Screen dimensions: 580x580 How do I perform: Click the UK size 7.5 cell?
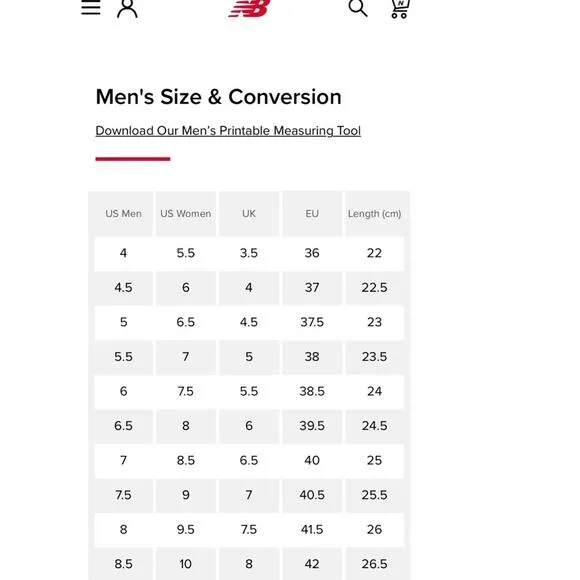click(249, 530)
